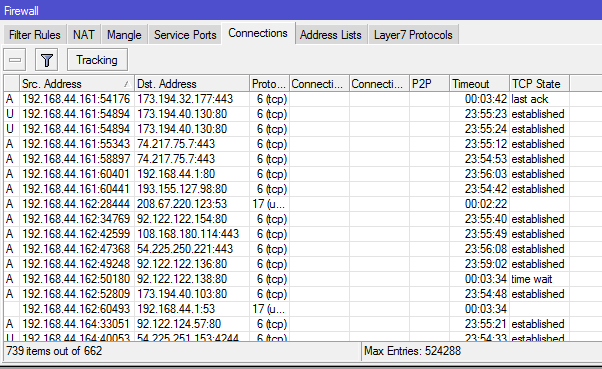Sort by Src. Address column header

pyautogui.click(x=76, y=84)
